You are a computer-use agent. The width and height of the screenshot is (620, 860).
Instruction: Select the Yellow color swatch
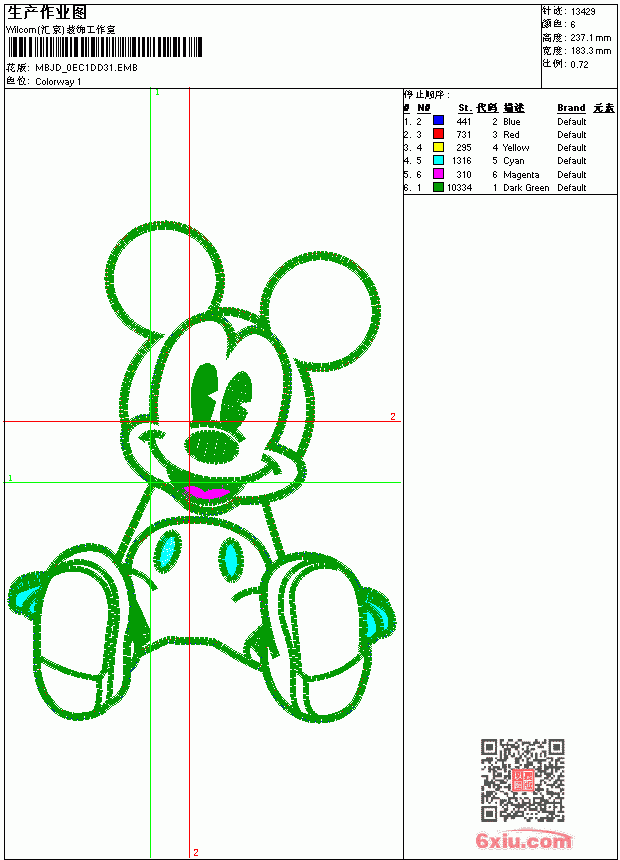pos(438,147)
